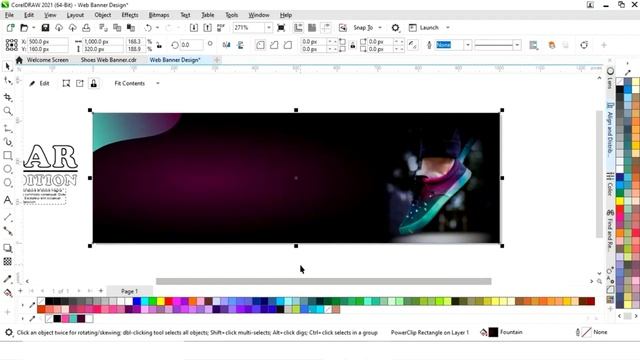This screenshot has height=360, width=640.
Task: Select the Drop Shadow tool
Action: point(8,248)
